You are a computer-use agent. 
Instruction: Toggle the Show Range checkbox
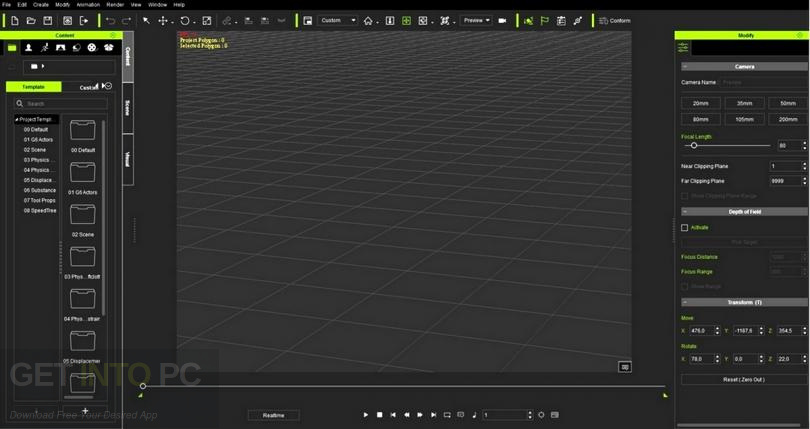tap(684, 286)
